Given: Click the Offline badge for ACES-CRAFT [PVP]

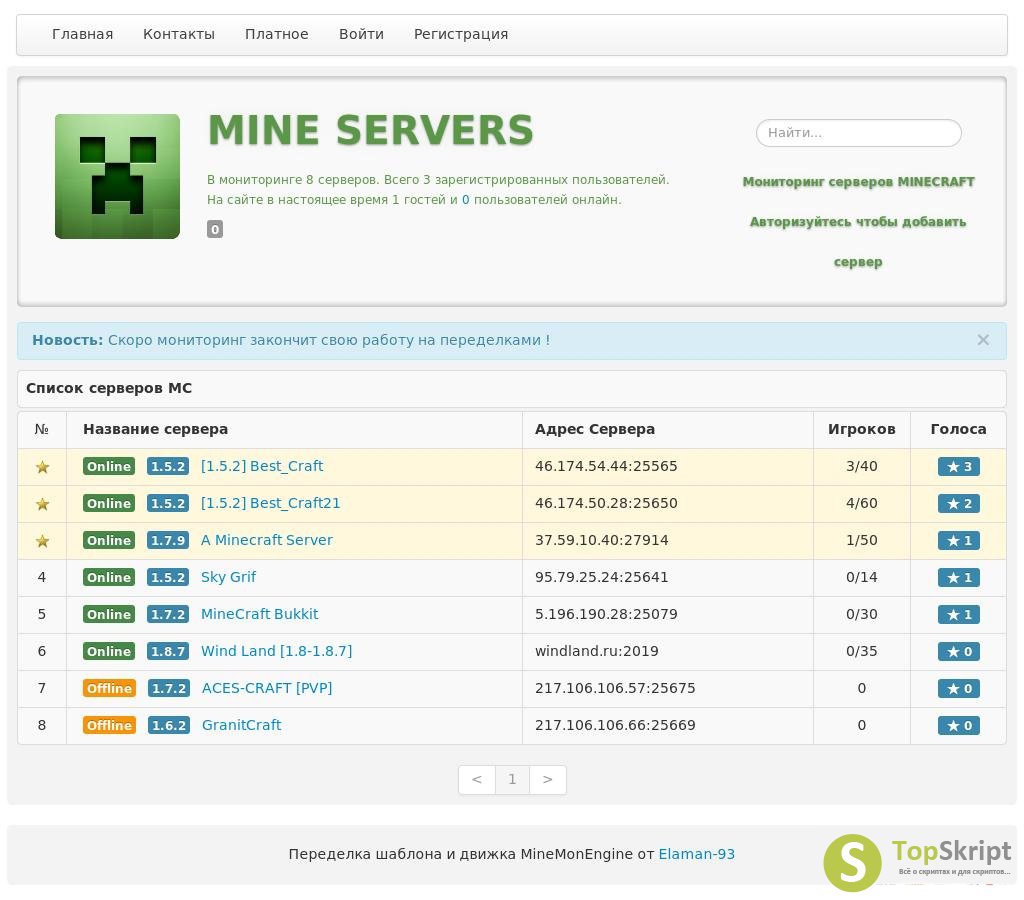Looking at the screenshot, I should pos(109,688).
